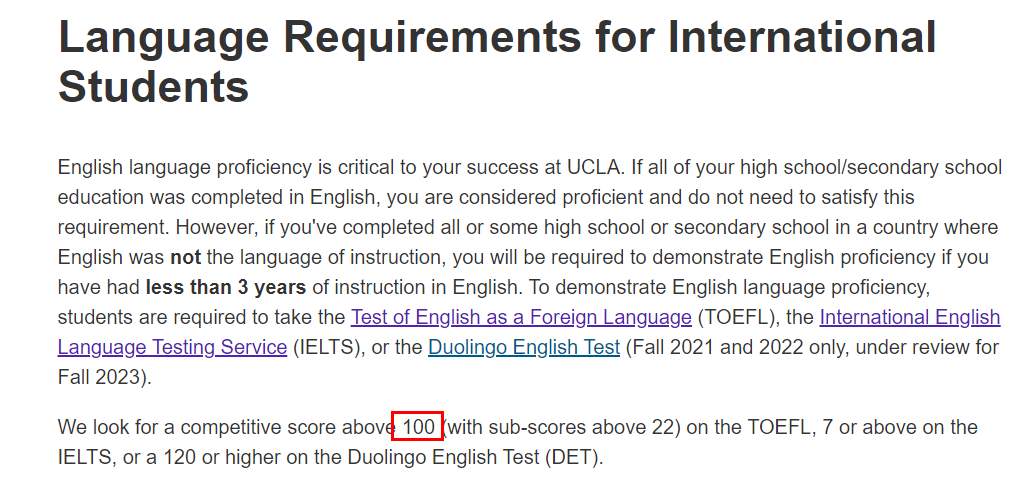This screenshot has height=486, width=1032.
Task: Click the red-boxed number 100
Action: tap(419, 427)
